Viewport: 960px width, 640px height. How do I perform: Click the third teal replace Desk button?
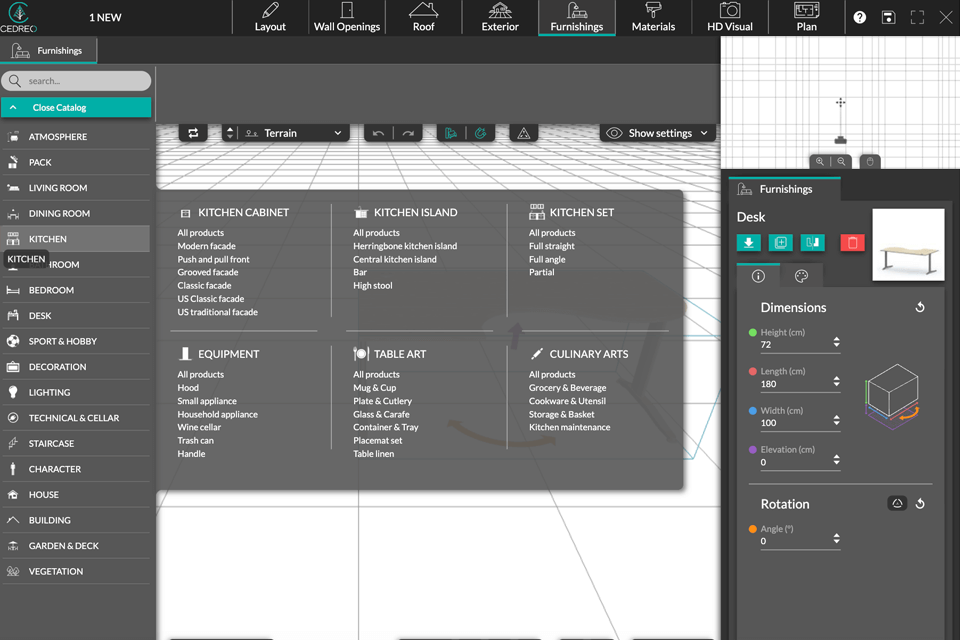click(812, 243)
